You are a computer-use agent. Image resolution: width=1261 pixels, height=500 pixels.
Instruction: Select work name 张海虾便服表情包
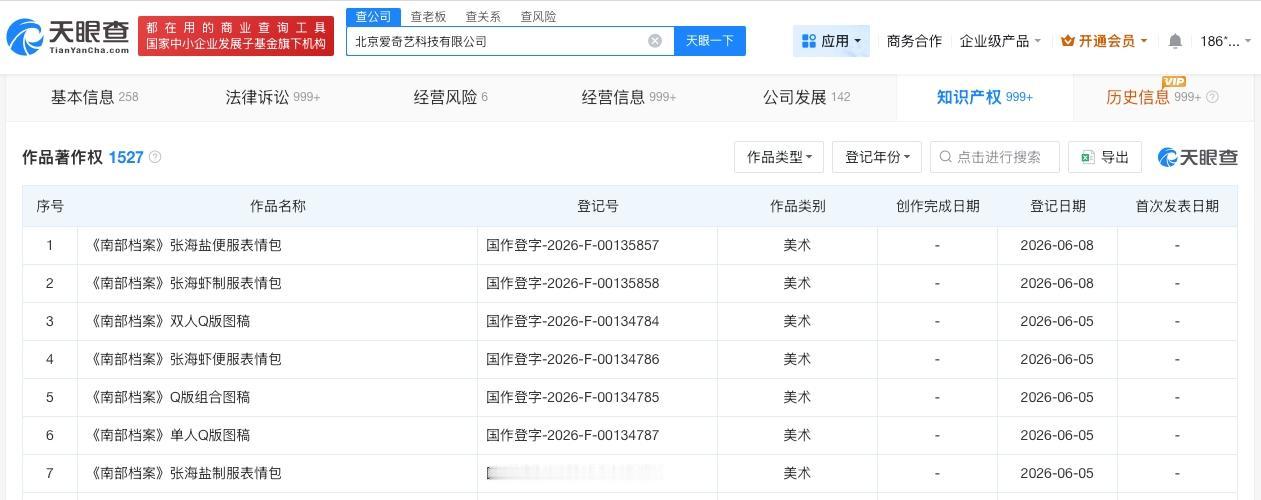click(225, 359)
